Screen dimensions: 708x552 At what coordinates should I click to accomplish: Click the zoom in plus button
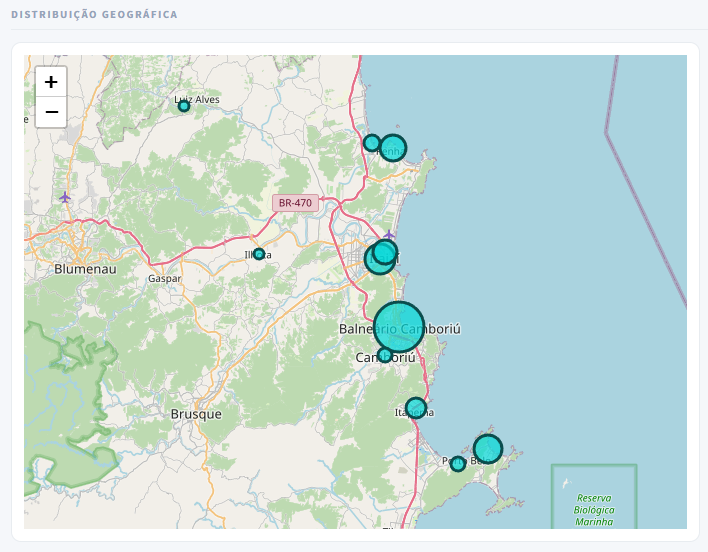[51, 82]
